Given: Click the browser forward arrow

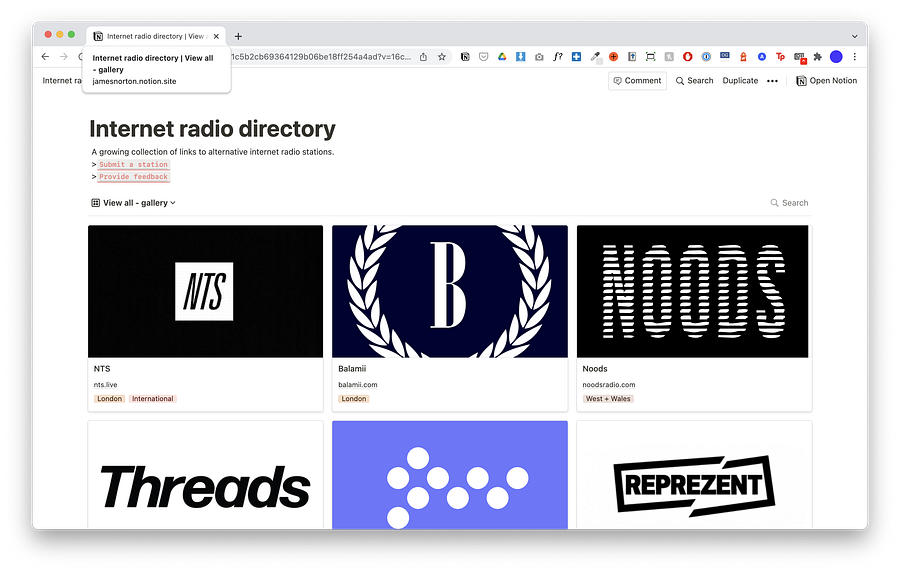Looking at the screenshot, I should [x=64, y=56].
